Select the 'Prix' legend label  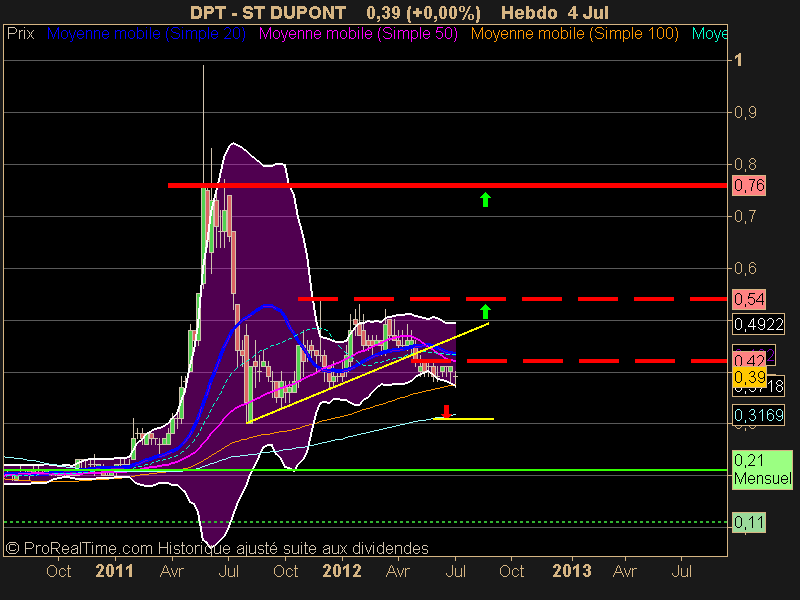point(20,34)
